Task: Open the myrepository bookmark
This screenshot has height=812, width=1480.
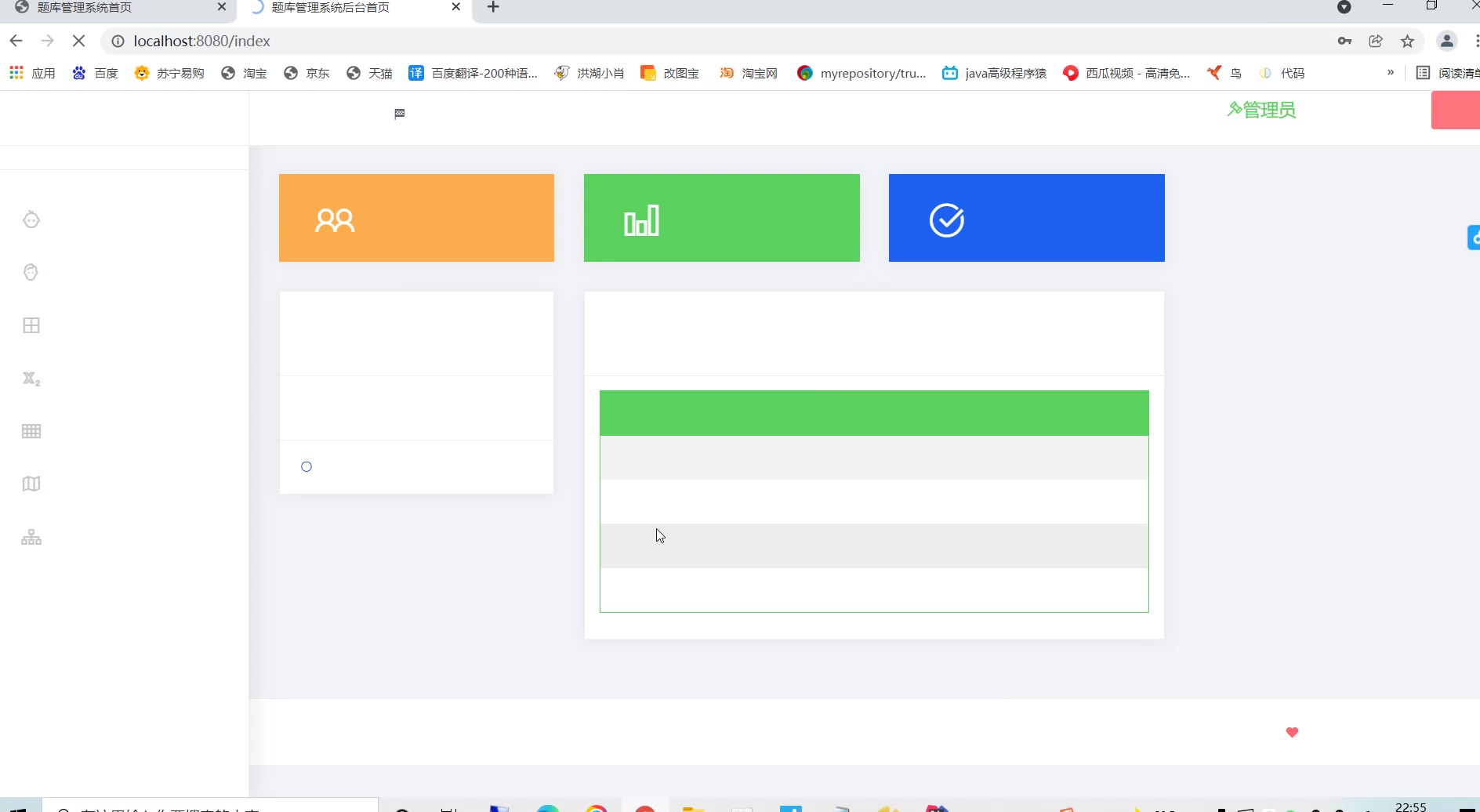Action: coord(862,73)
